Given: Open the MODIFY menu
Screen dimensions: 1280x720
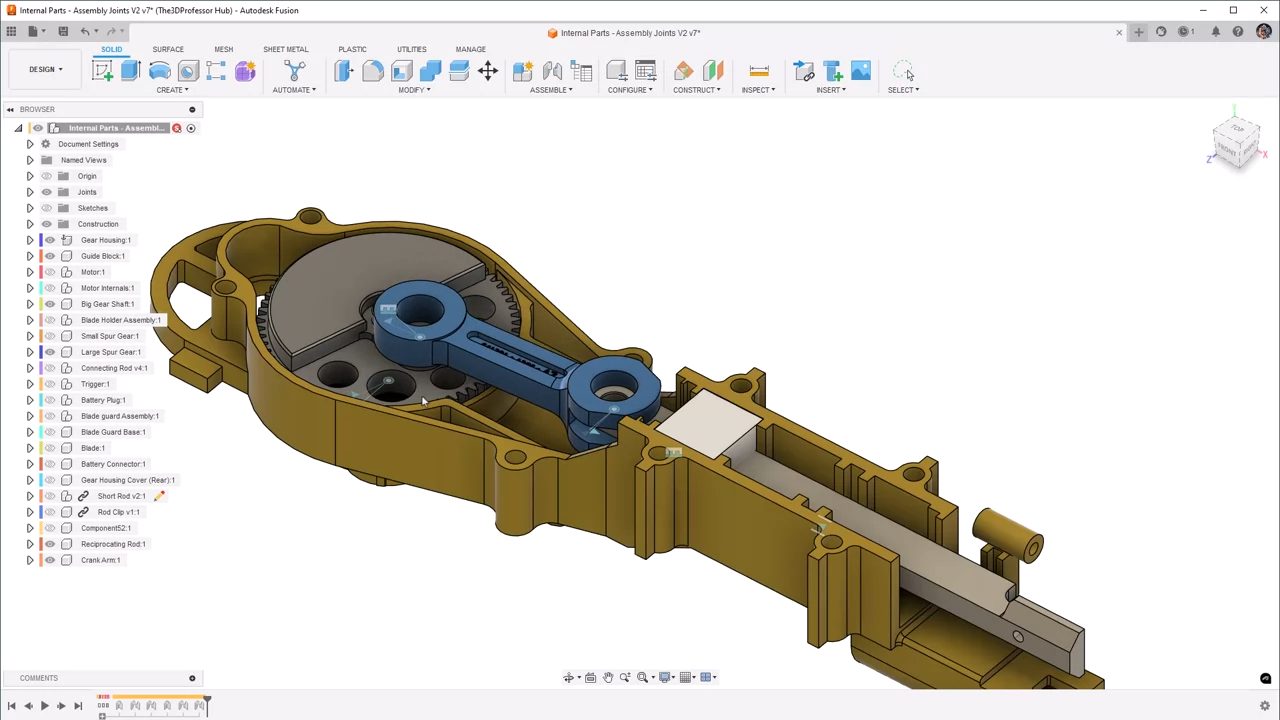Looking at the screenshot, I should point(414,90).
